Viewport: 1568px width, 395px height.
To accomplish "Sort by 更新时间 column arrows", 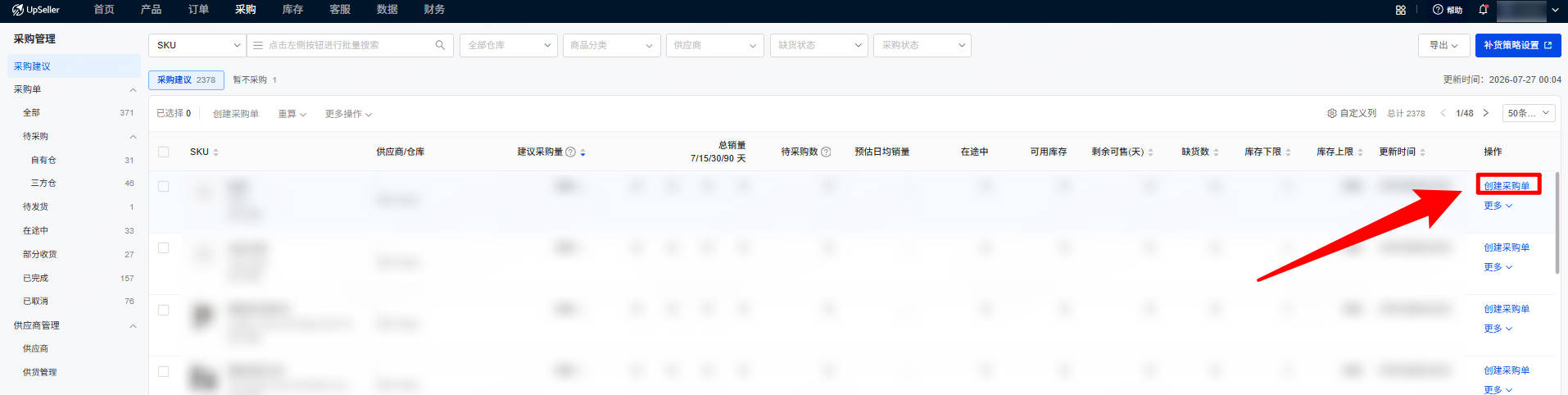I will click(1422, 152).
